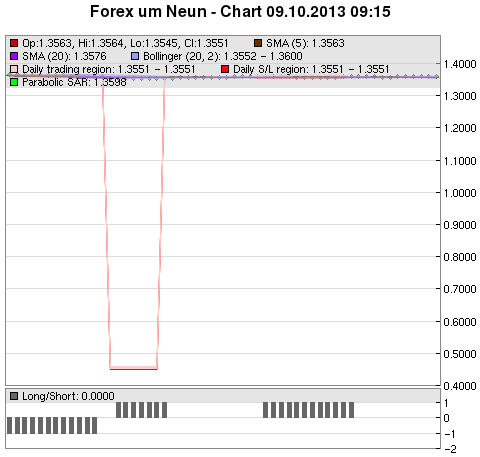Screen dimensions: 480x457
Task: Click 'SMA (20): 1.3576' legend text
Action: coord(64,56)
